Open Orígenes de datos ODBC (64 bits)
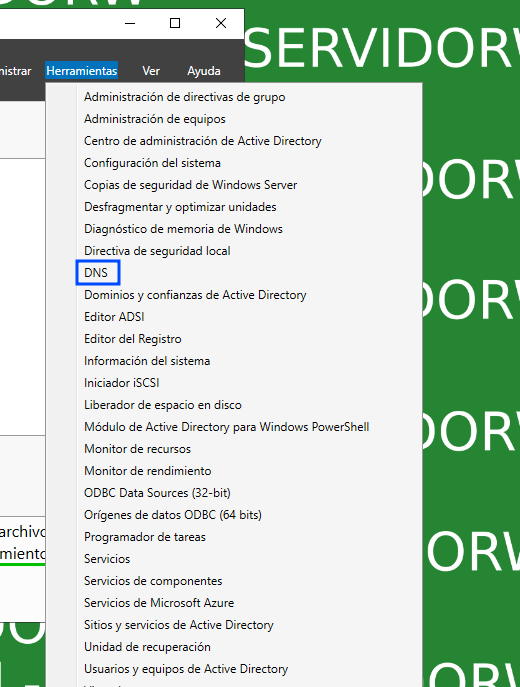 [x=173, y=515]
